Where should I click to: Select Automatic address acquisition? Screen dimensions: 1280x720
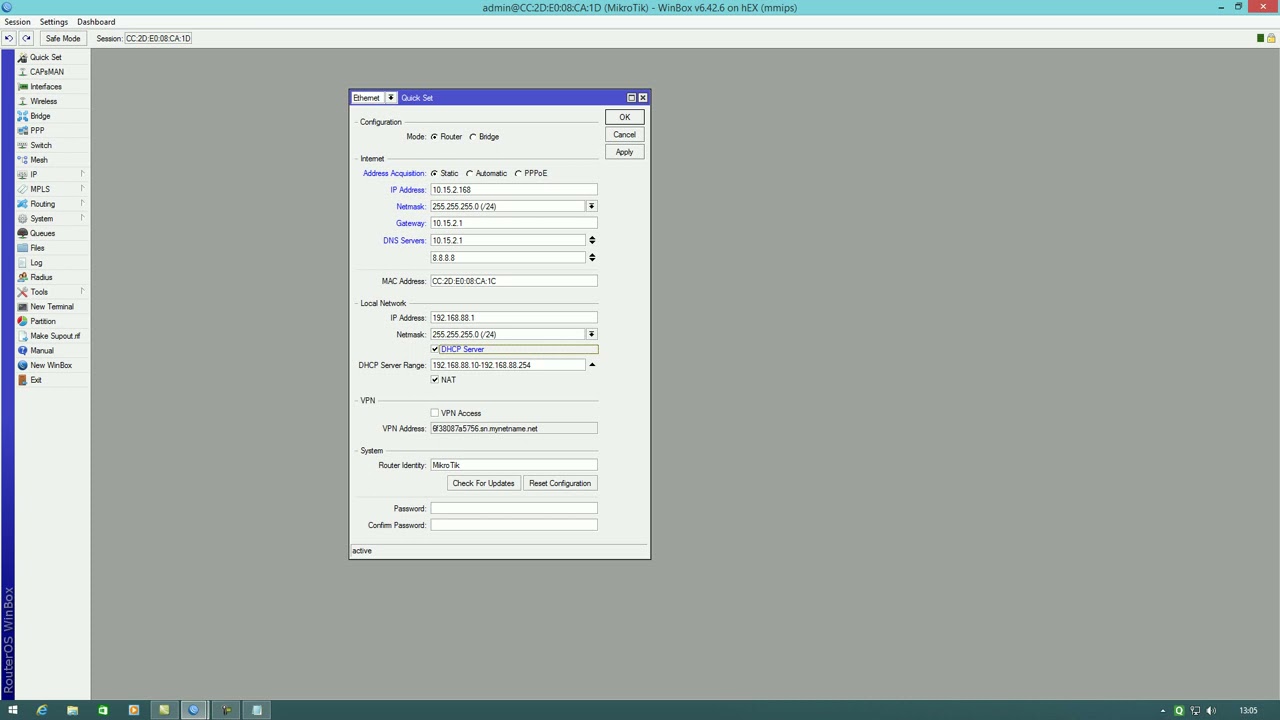470,173
